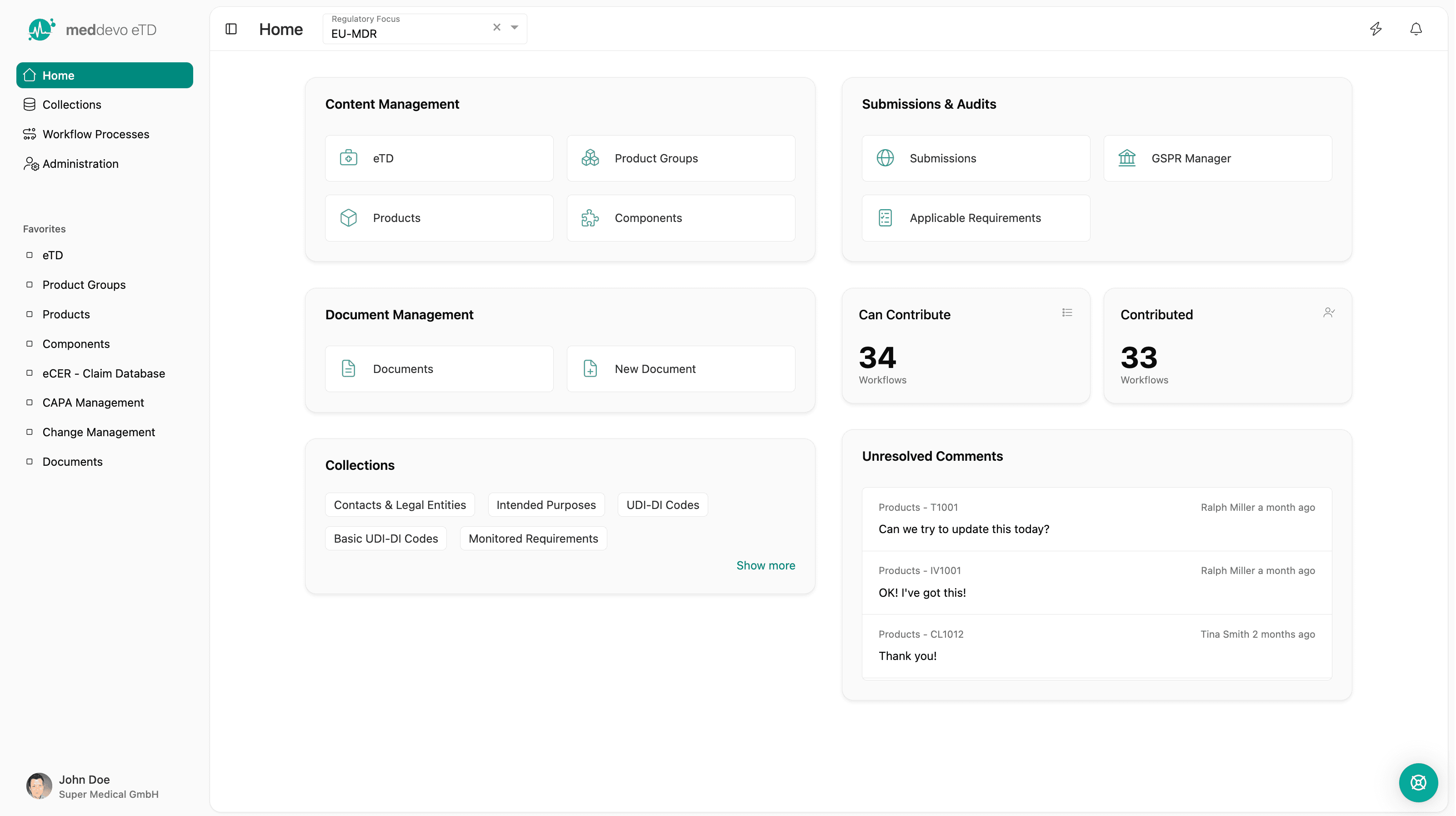Expand the Regulatory Focus dropdown
Viewport: 1456px width, 816px height.
(514, 26)
